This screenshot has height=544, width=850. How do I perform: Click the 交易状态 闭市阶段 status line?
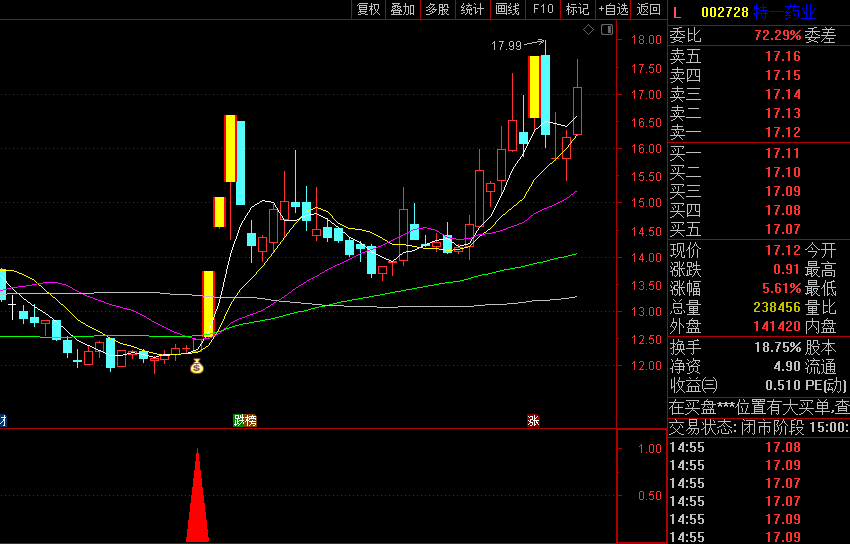click(759, 428)
